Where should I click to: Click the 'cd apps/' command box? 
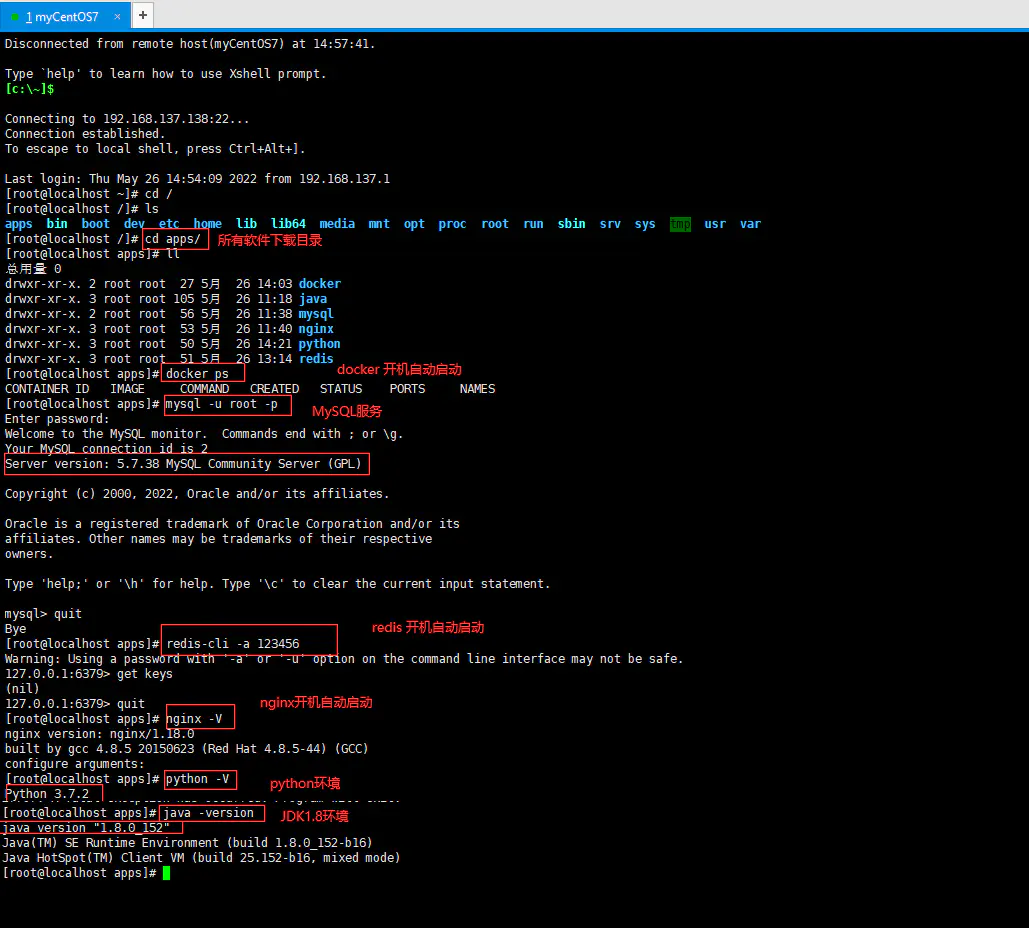tap(175, 239)
